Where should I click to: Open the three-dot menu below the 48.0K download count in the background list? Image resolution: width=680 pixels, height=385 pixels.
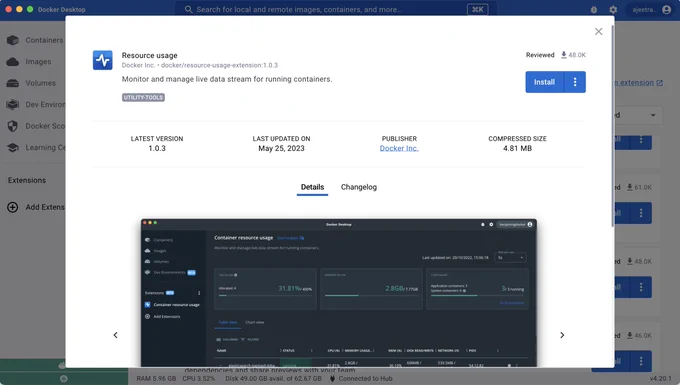point(641,287)
